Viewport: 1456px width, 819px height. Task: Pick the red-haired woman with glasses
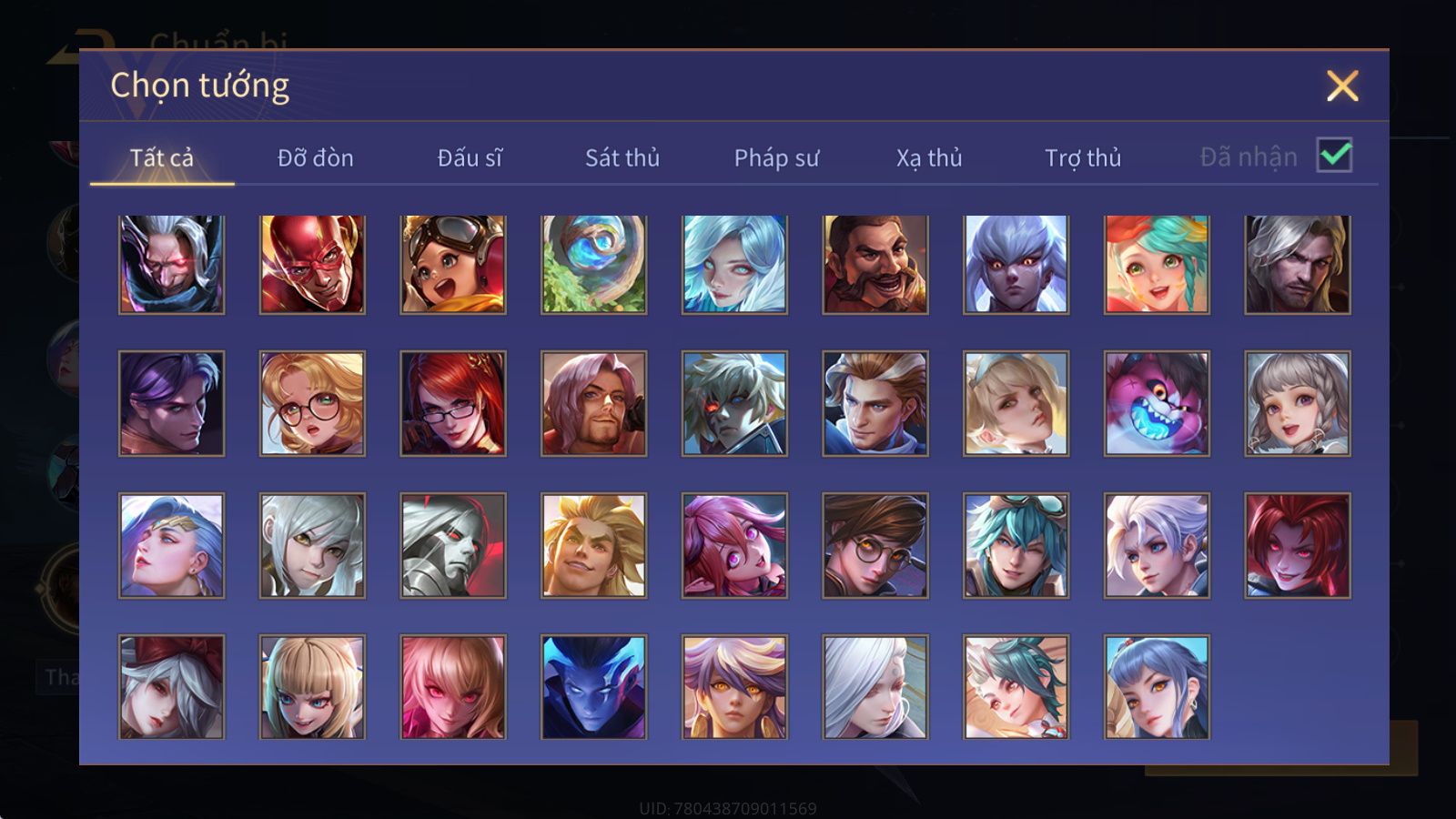pos(453,403)
